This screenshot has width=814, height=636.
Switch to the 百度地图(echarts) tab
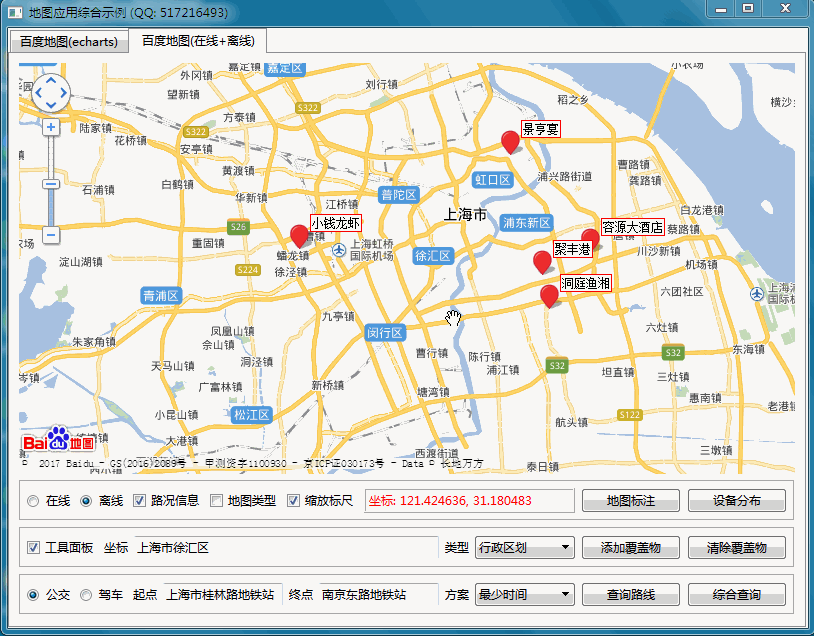click(69, 42)
